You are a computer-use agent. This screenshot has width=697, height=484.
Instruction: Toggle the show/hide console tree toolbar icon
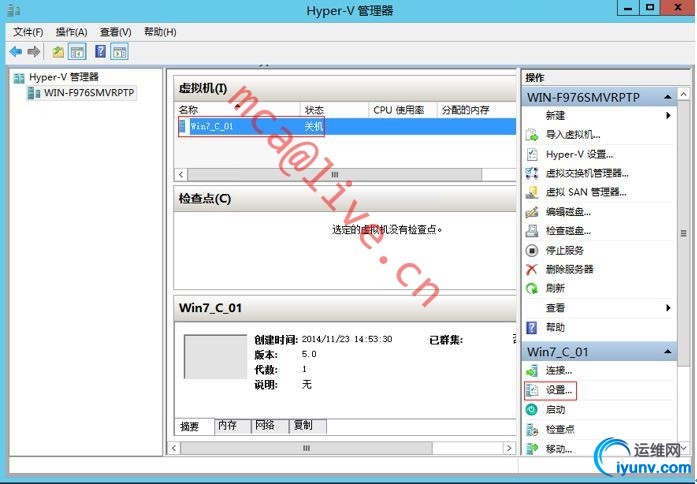[77, 52]
